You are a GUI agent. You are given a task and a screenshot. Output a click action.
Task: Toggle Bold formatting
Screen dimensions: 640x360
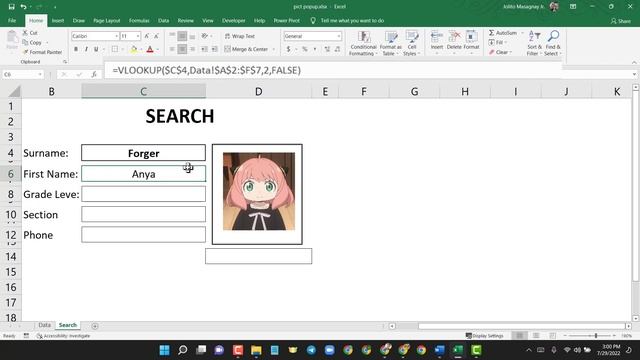point(76,49)
